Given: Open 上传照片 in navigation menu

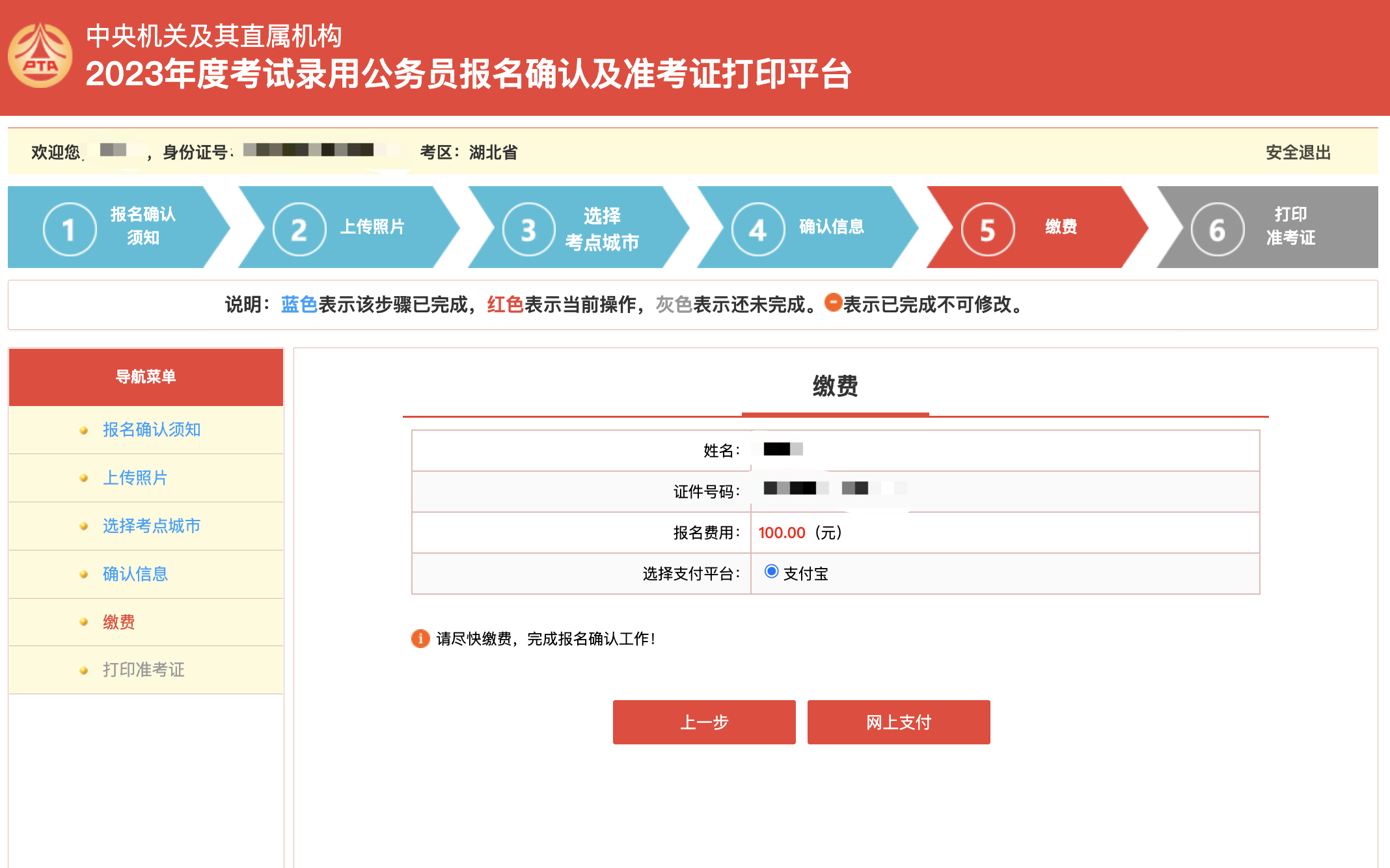Looking at the screenshot, I should 135,478.
